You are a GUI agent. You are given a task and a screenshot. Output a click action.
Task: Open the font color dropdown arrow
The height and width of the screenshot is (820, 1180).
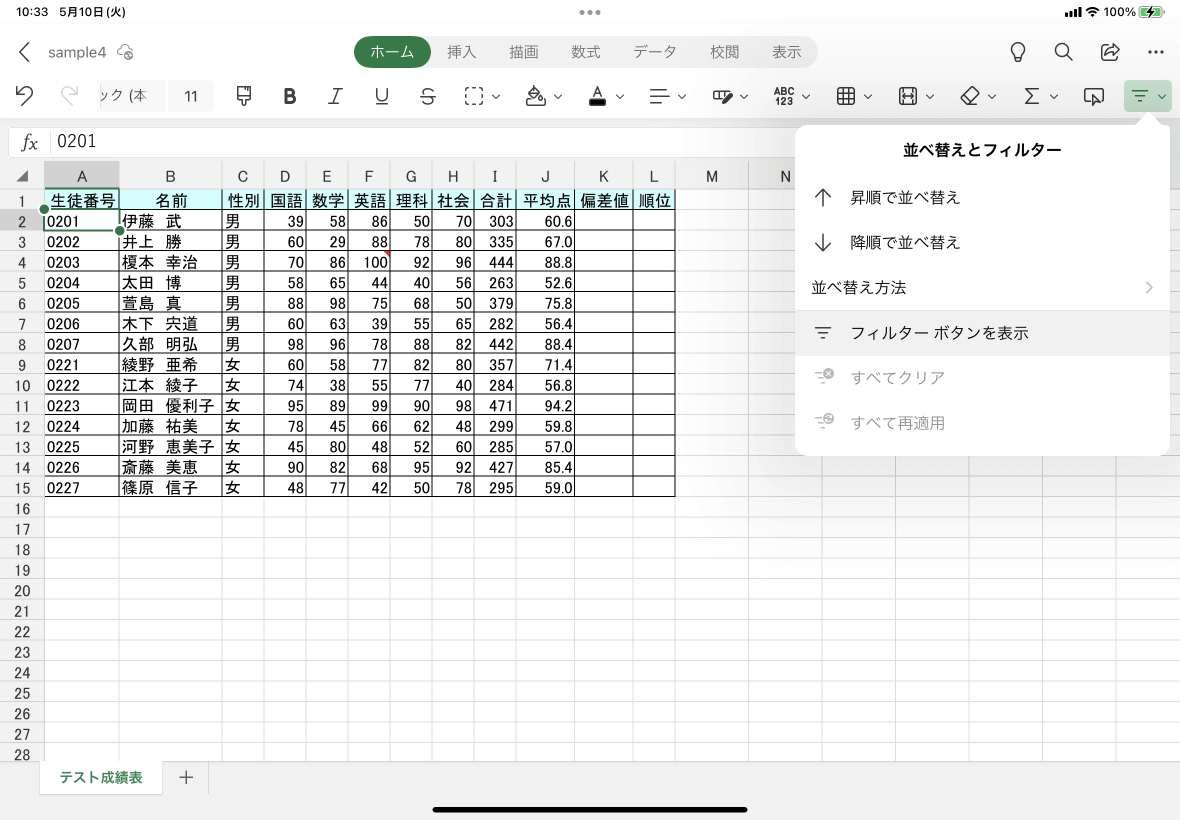620,96
